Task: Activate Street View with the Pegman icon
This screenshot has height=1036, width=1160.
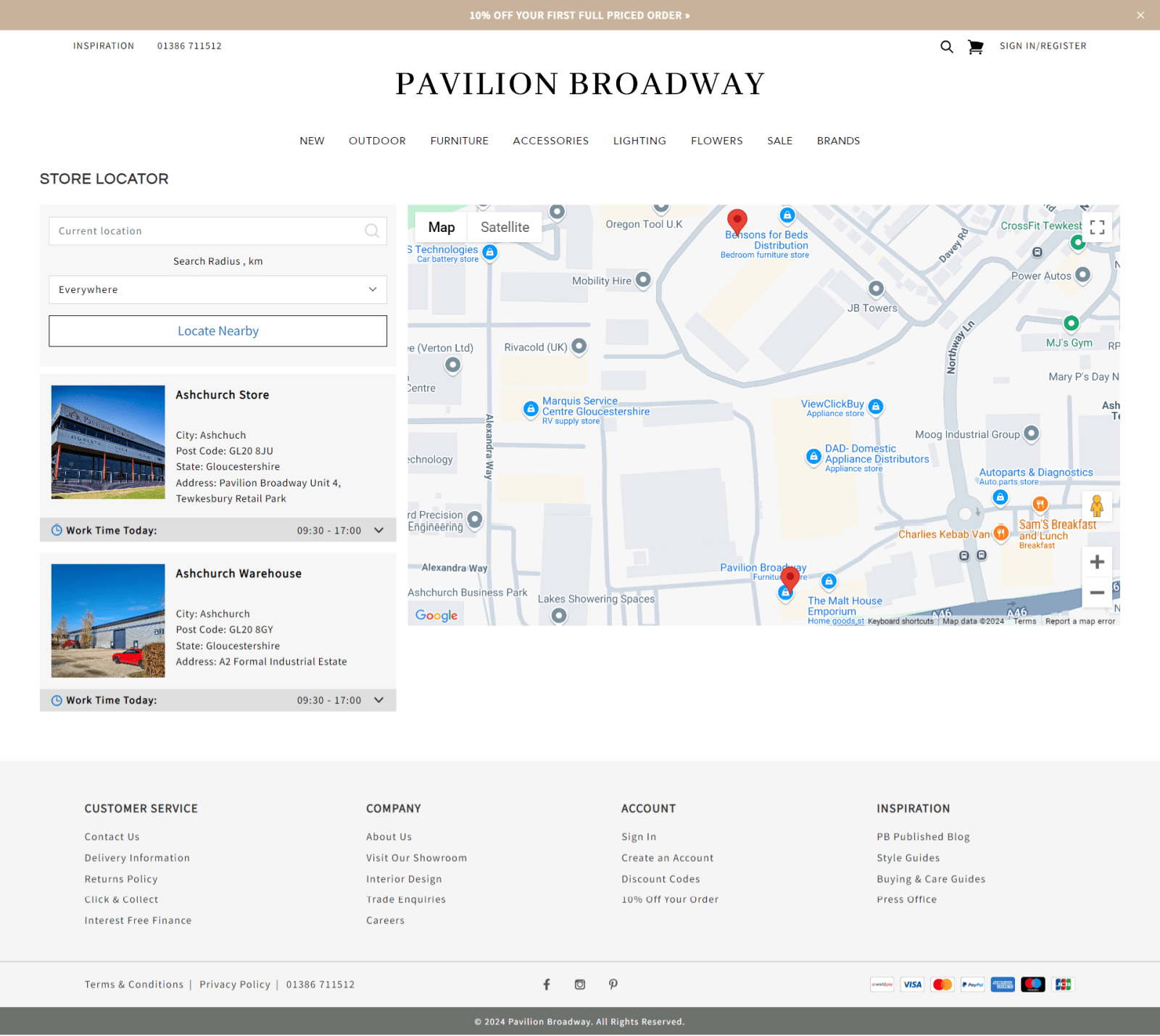Action: coord(1098,506)
